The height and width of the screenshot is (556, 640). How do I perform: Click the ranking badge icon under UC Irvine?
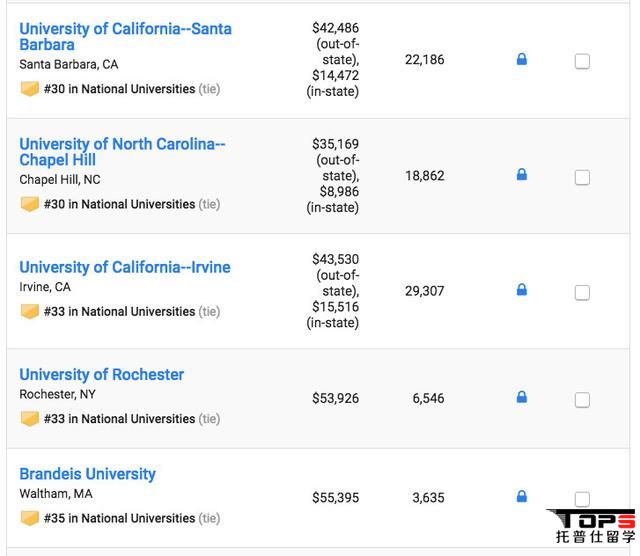tap(30, 311)
